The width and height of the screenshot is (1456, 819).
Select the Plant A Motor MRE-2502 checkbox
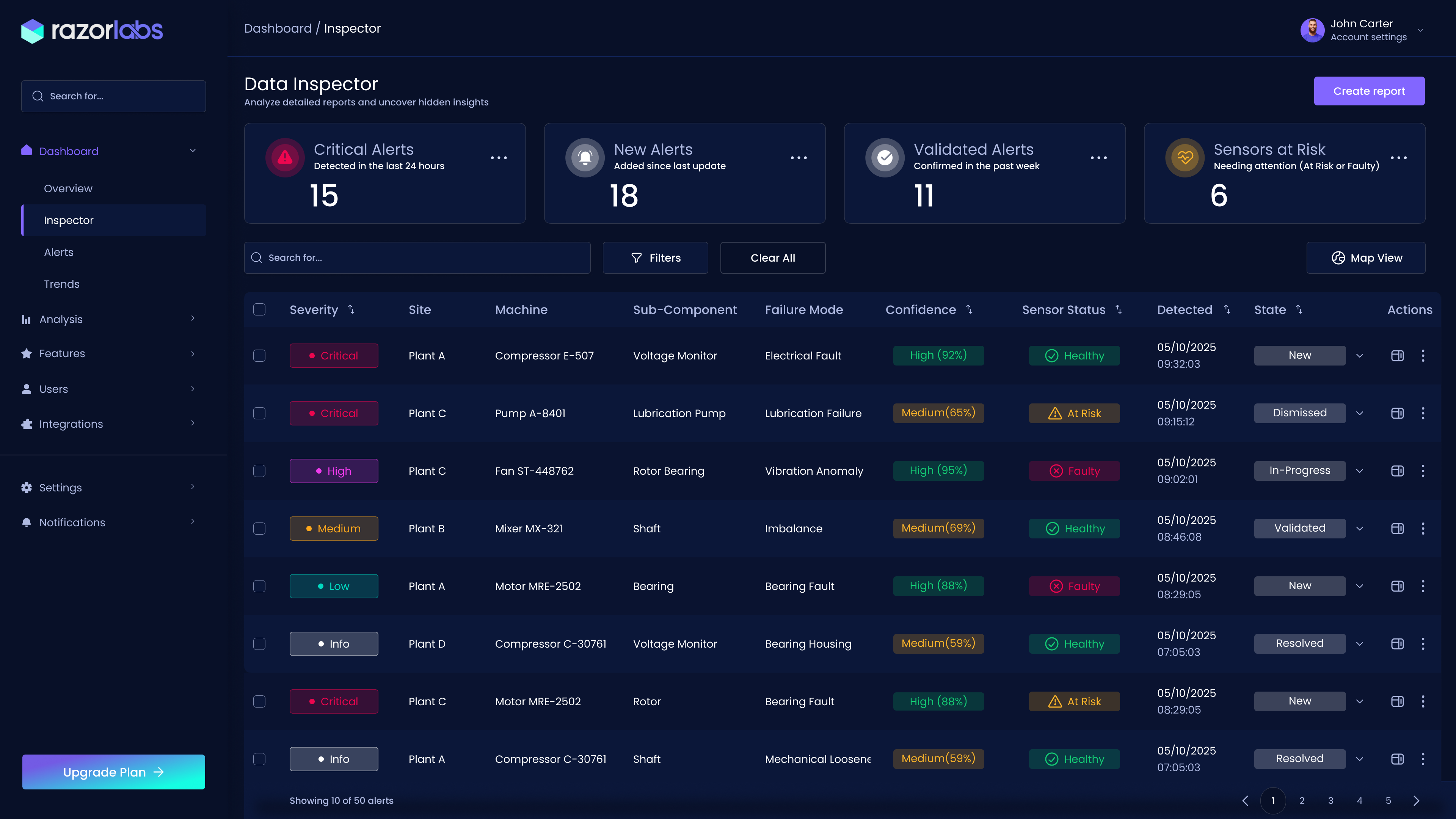pyautogui.click(x=259, y=586)
